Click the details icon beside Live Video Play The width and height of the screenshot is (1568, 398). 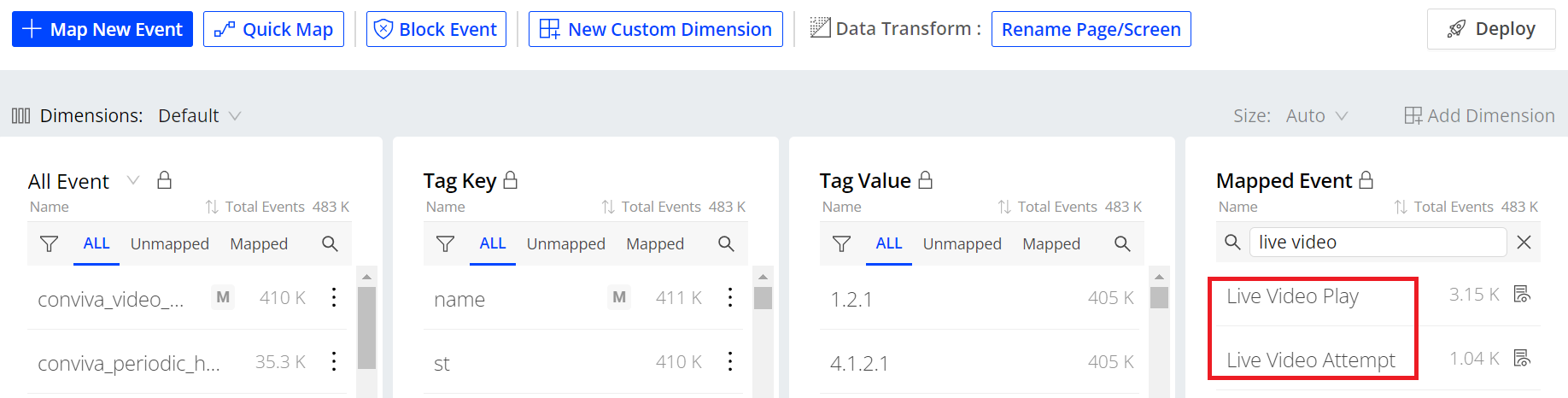click(x=1522, y=295)
